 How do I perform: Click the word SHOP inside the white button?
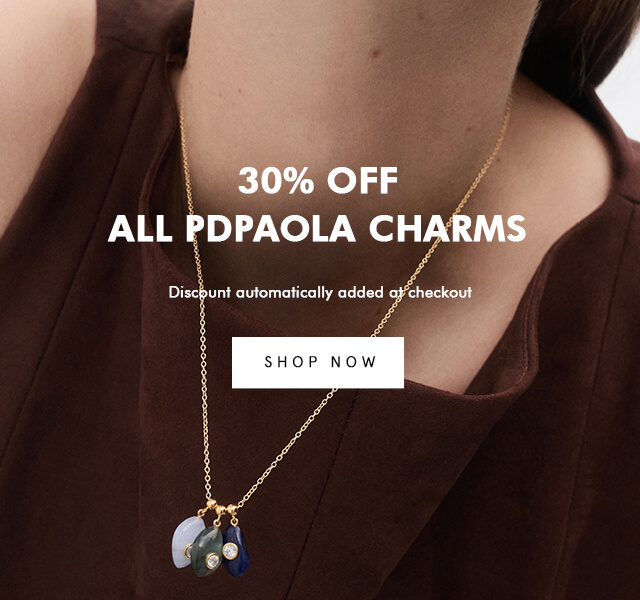(x=291, y=362)
